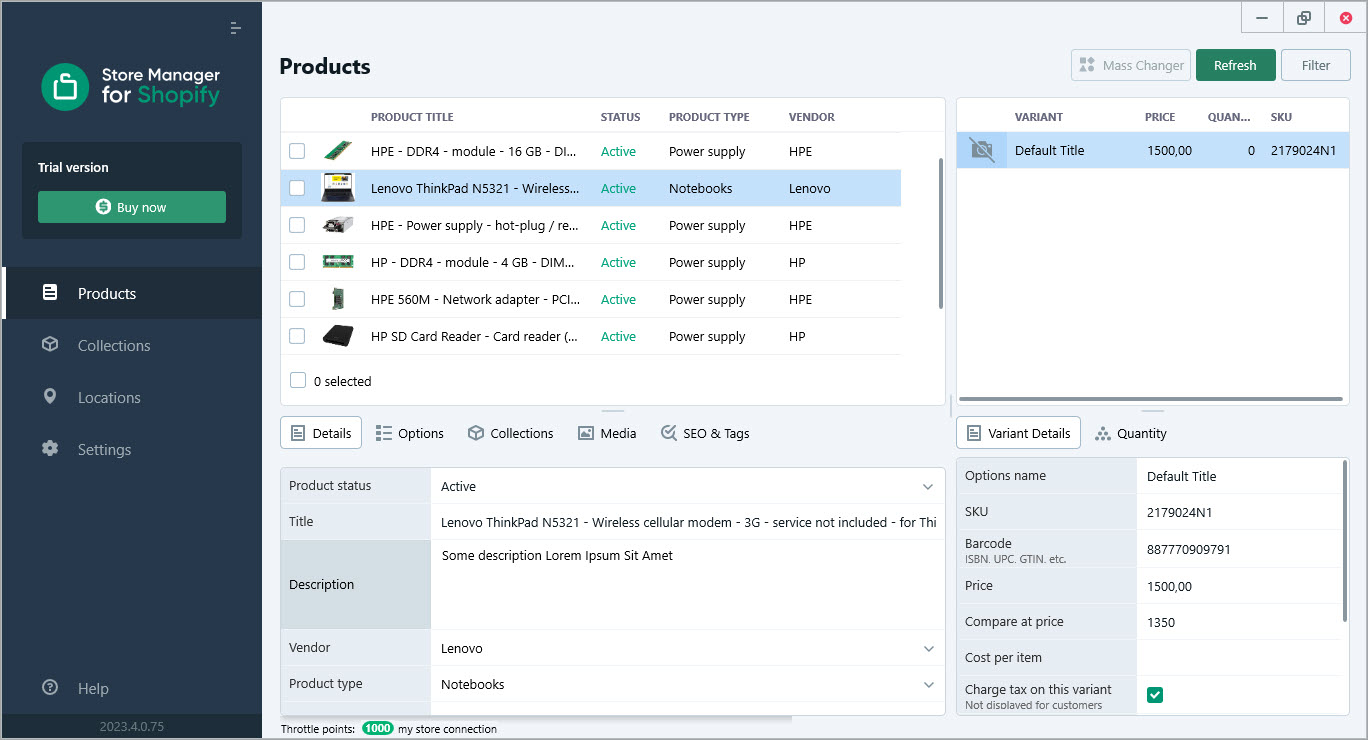1368x740 pixels.
Task: Check the HP SD Card Reader checkbox
Action: (x=297, y=336)
